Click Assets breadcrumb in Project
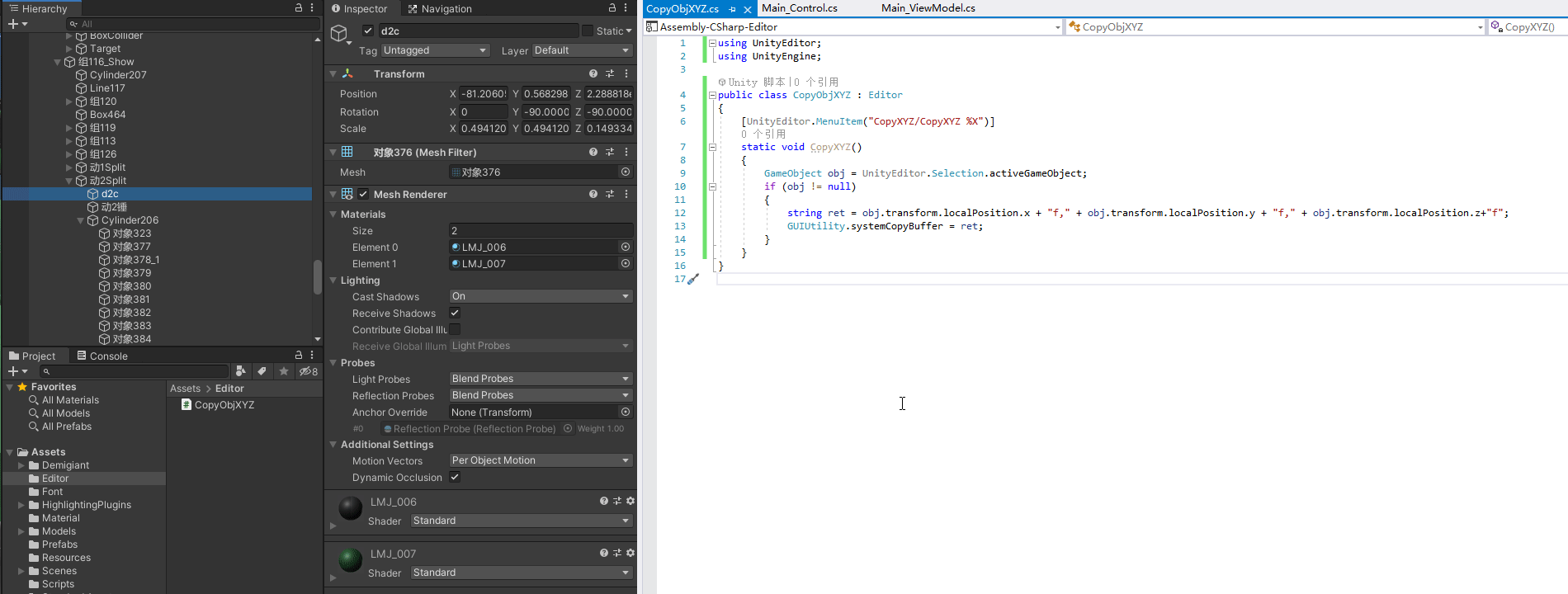 point(185,389)
